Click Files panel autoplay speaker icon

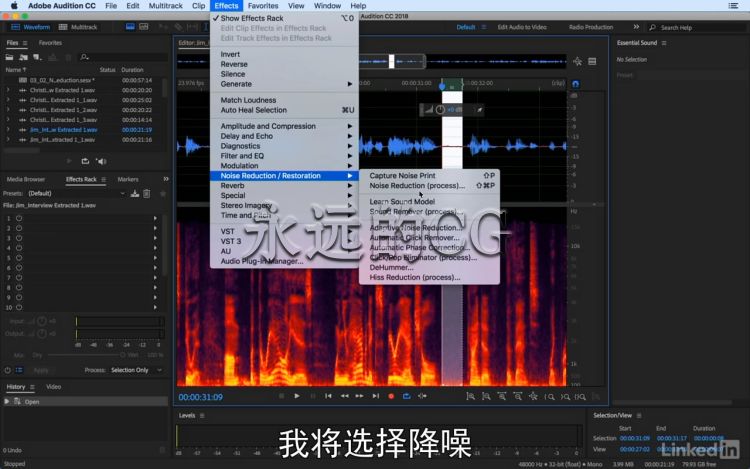coord(101,161)
